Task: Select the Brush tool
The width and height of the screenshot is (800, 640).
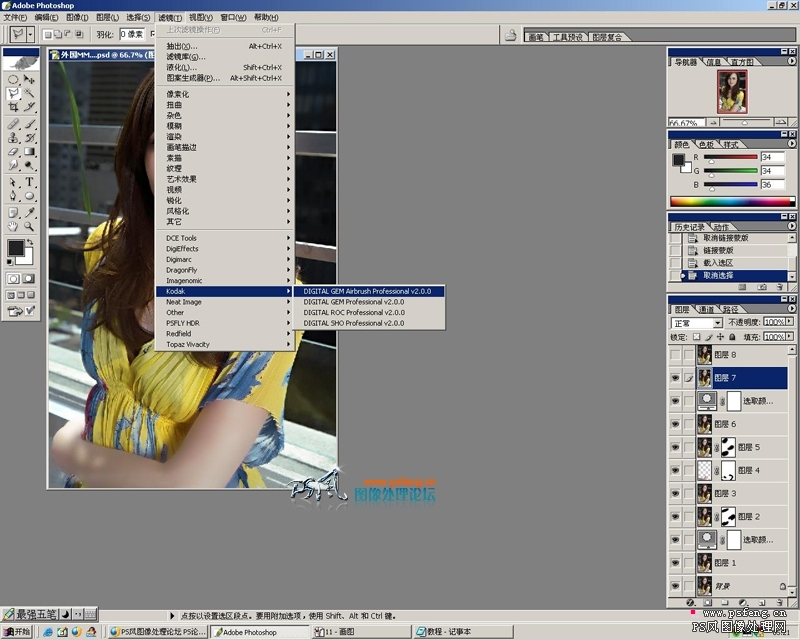Action: (29, 124)
